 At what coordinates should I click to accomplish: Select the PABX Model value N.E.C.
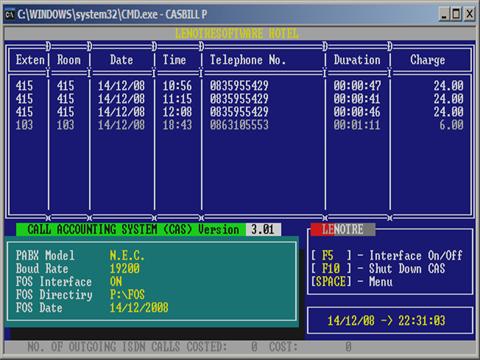click(127, 256)
